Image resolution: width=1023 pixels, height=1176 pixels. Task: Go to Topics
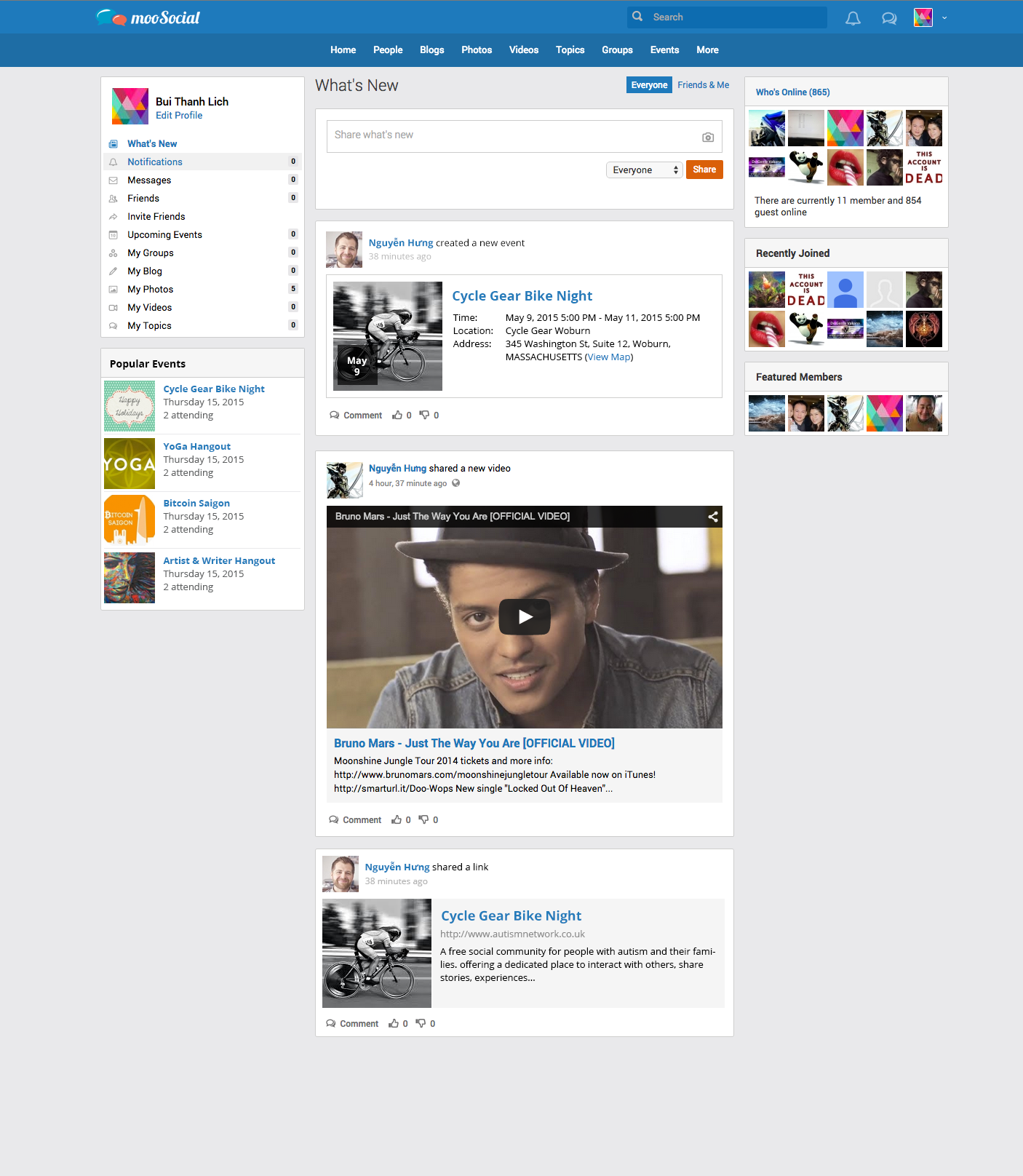[570, 50]
